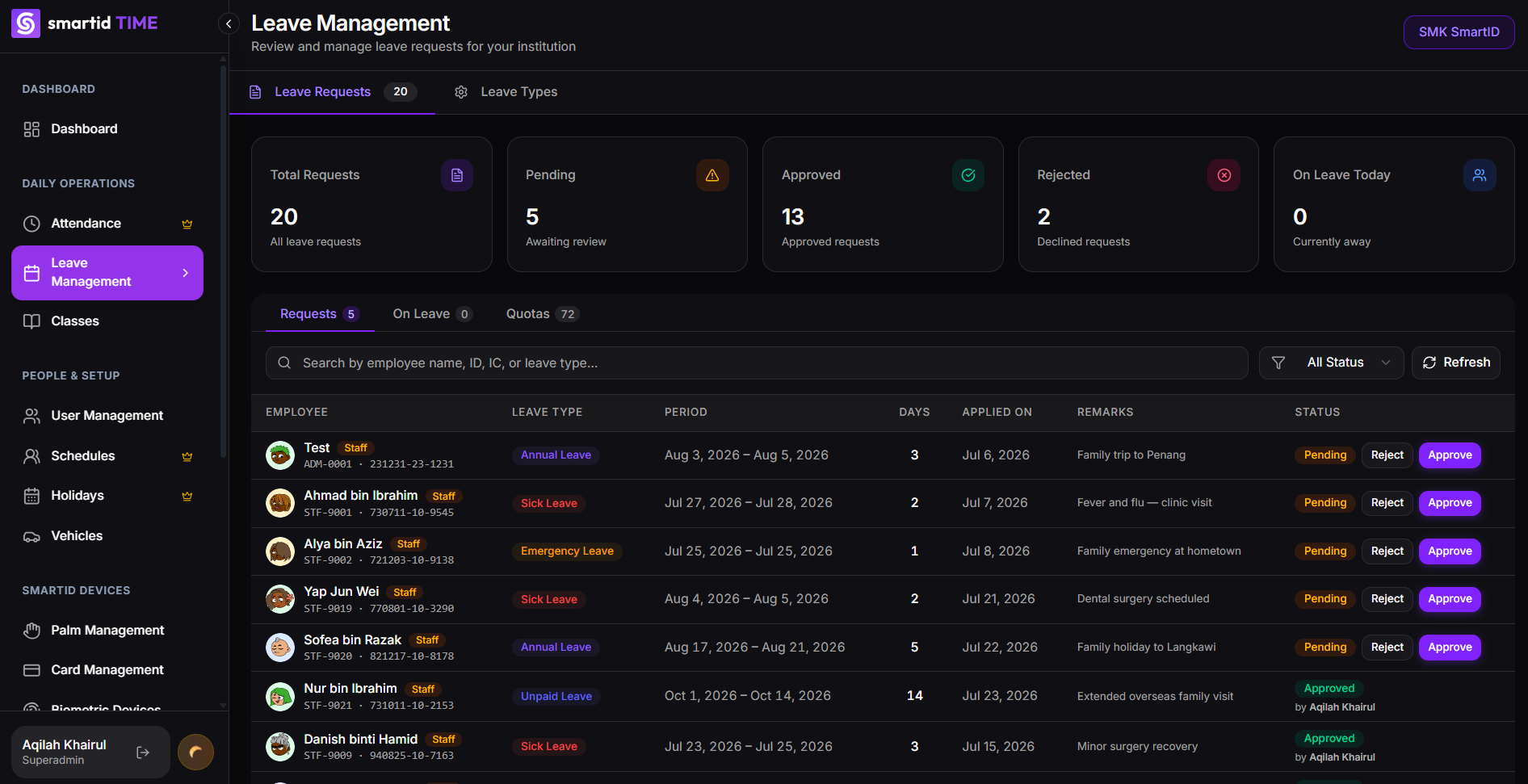Approve Alya bin Aziz's emergency leave
The image size is (1528, 784).
(1450, 551)
